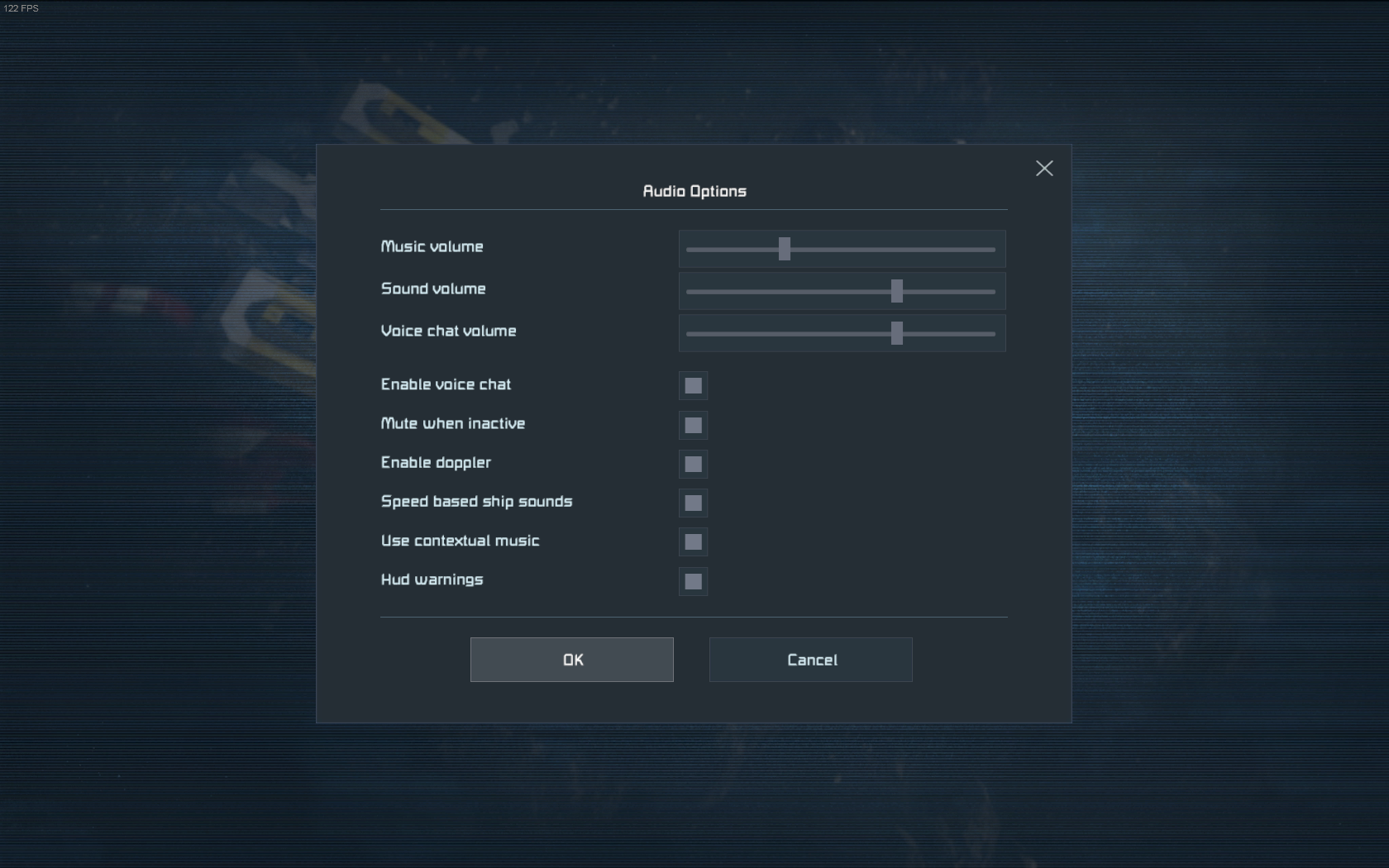This screenshot has height=868, width=1389.
Task: Click far left end of Voice chat volume track
Action: pos(690,334)
